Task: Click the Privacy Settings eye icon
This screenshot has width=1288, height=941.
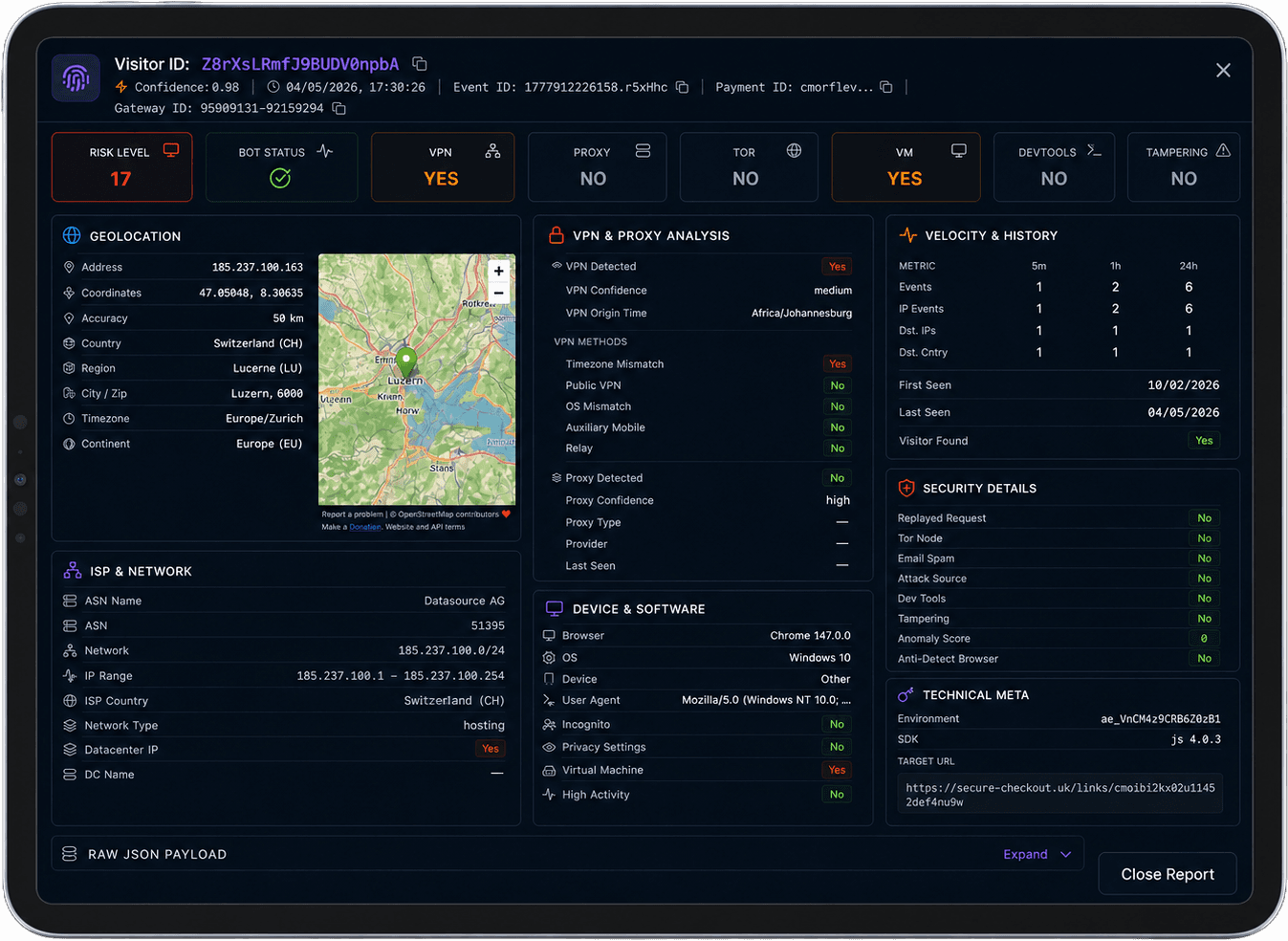Action: [549, 748]
